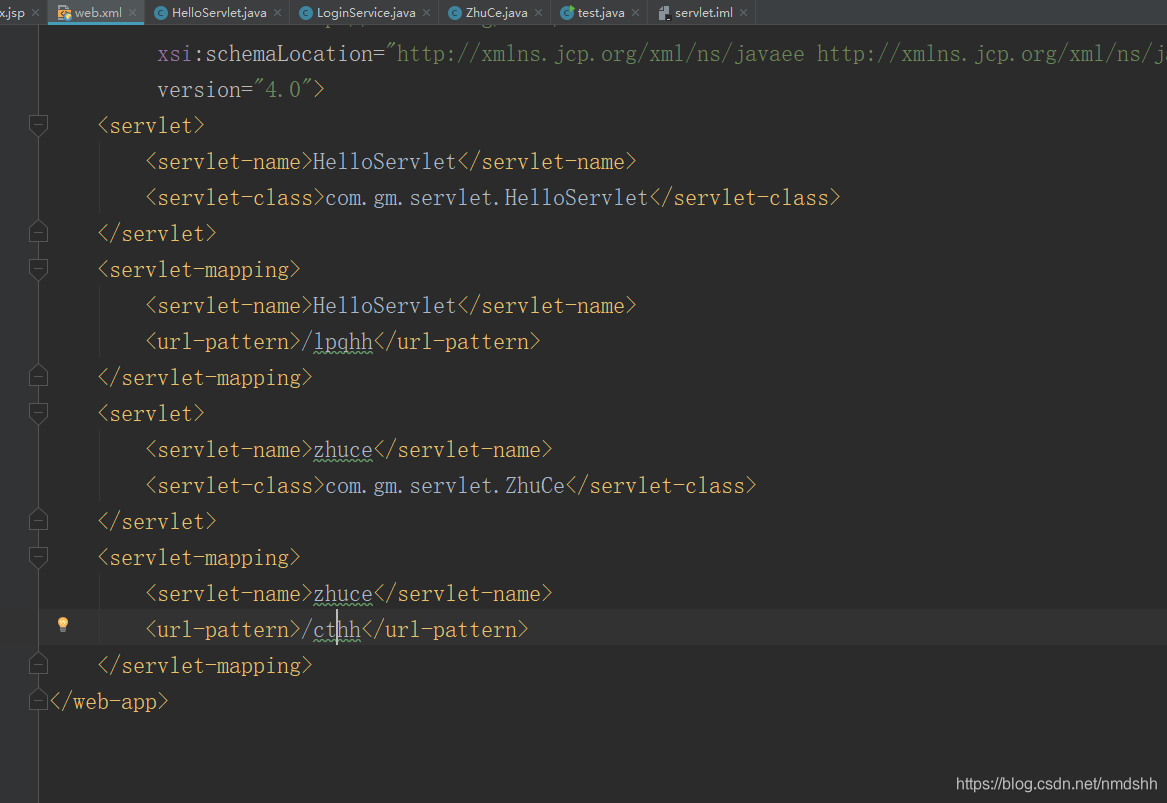Click the /lpqhh url-pattern value
Image resolution: width=1167 pixels, height=803 pixels.
pyautogui.click(x=337, y=342)
